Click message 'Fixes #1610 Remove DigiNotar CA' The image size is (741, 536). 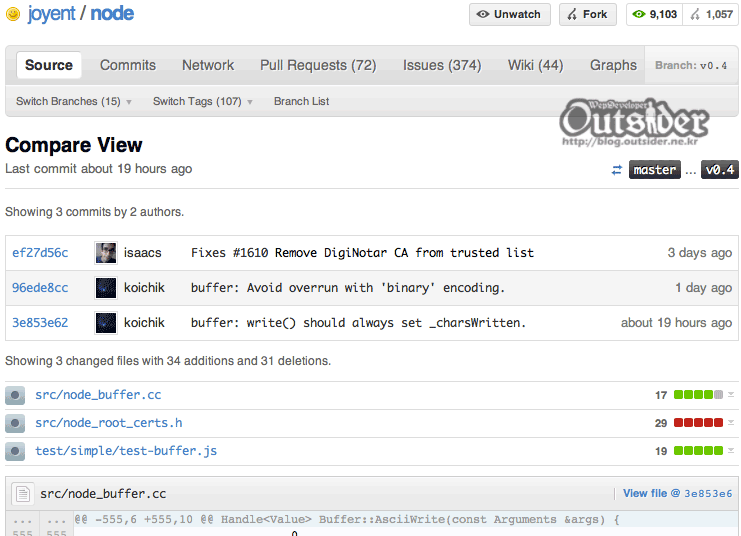point(362,253)
